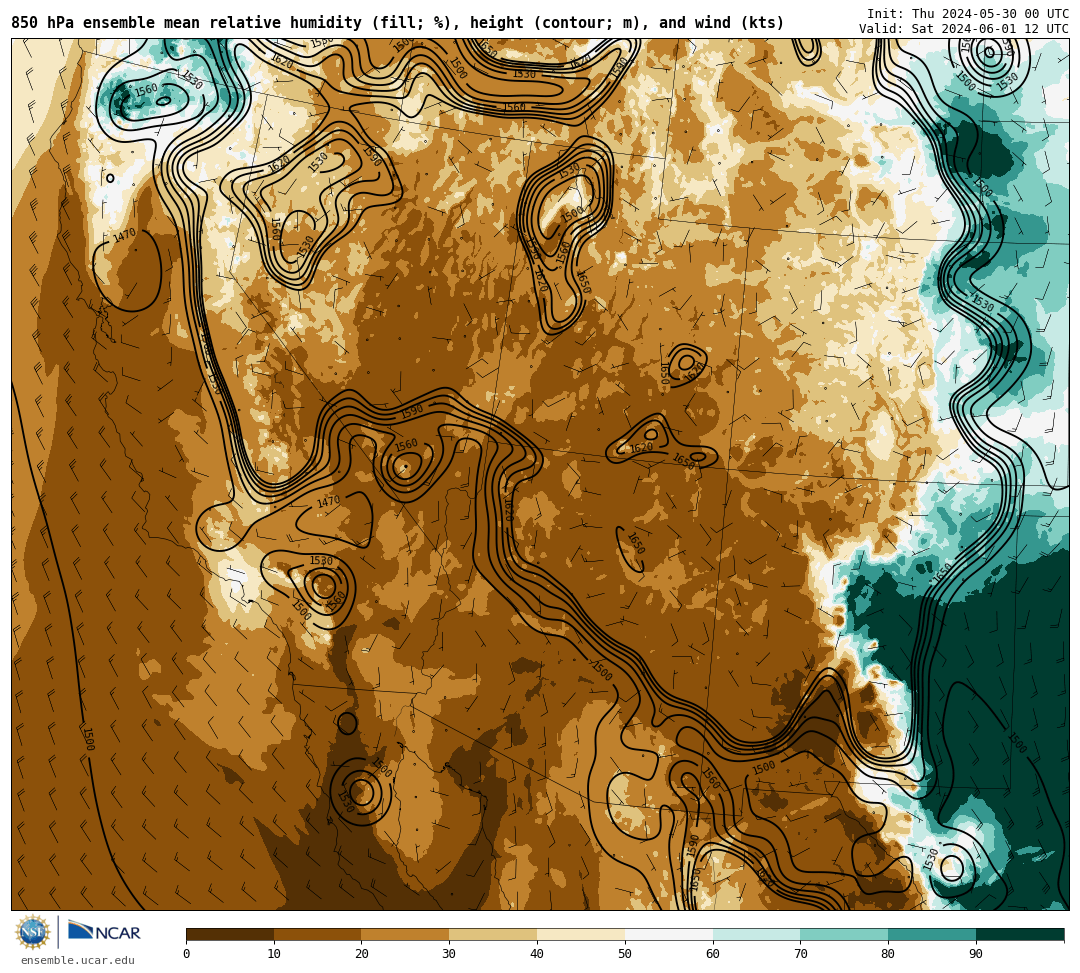Click the colorbar tick label 60

click(x=713, y=954)
